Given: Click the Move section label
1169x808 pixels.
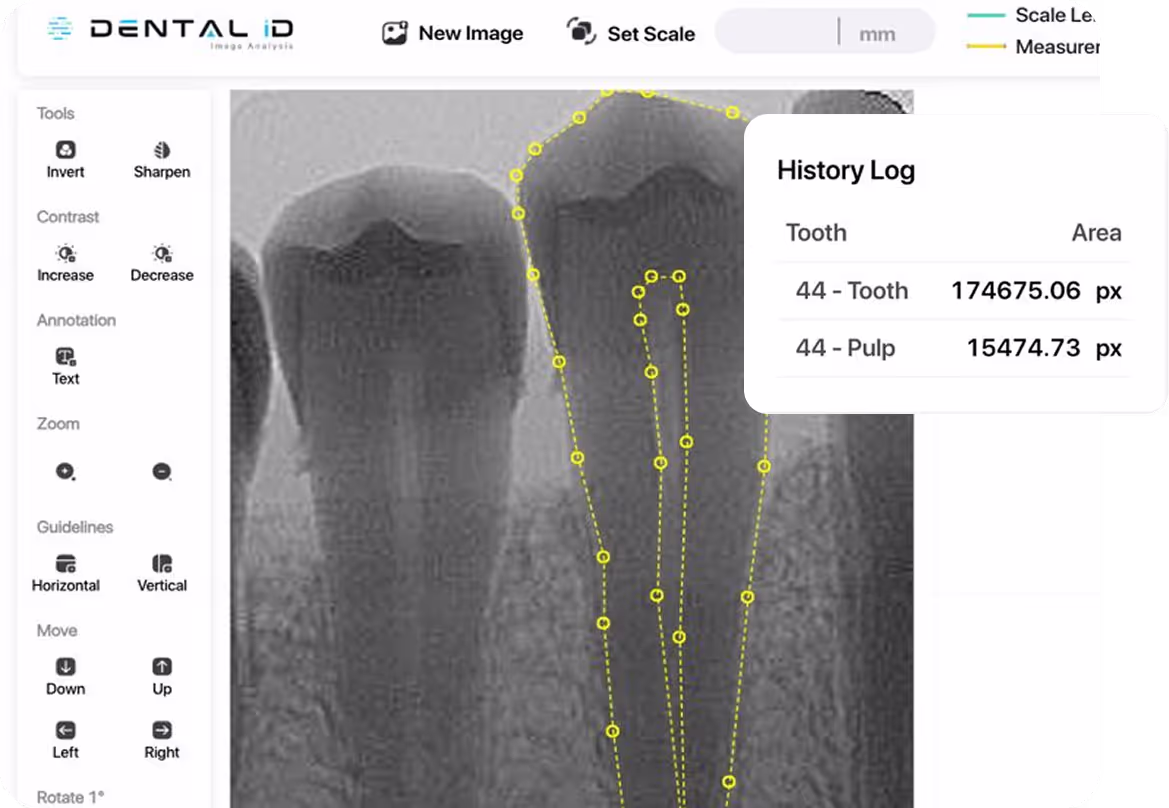Looking at the screenshot, I should point(57,631).
